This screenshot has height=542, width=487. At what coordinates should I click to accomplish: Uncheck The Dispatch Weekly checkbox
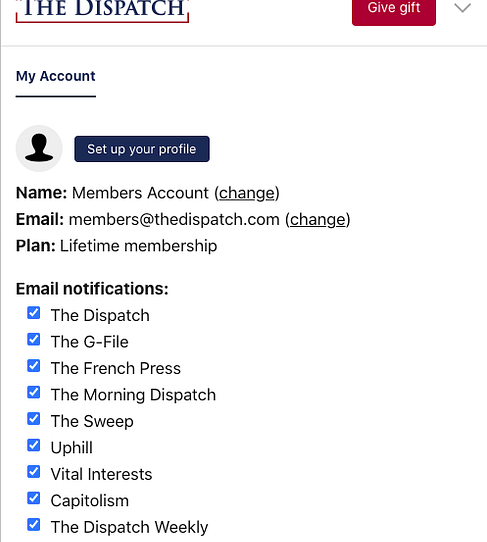point(34,525)
